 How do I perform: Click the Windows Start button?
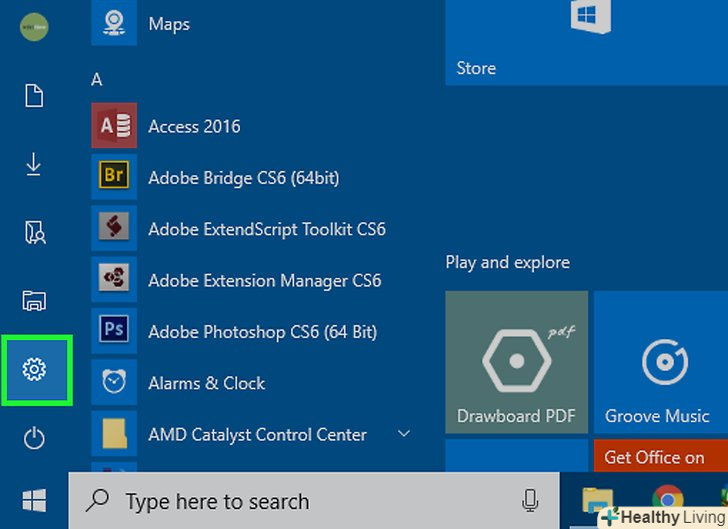tap(34, 500)
